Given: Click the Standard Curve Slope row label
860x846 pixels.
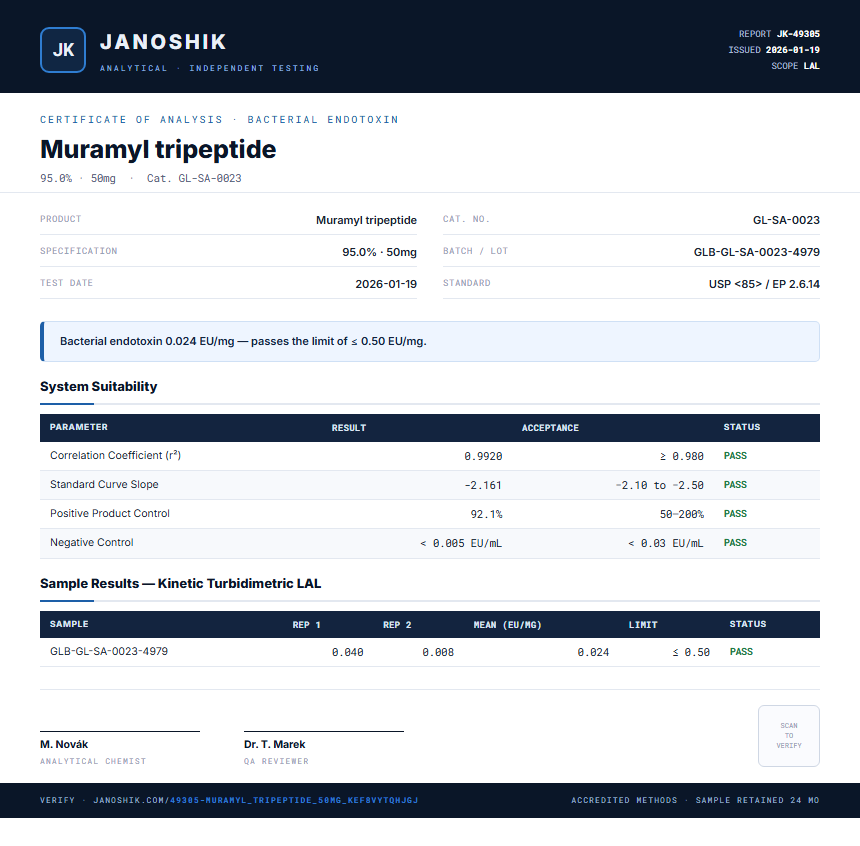Looking at the screenshot, I should tap(104, 484).
